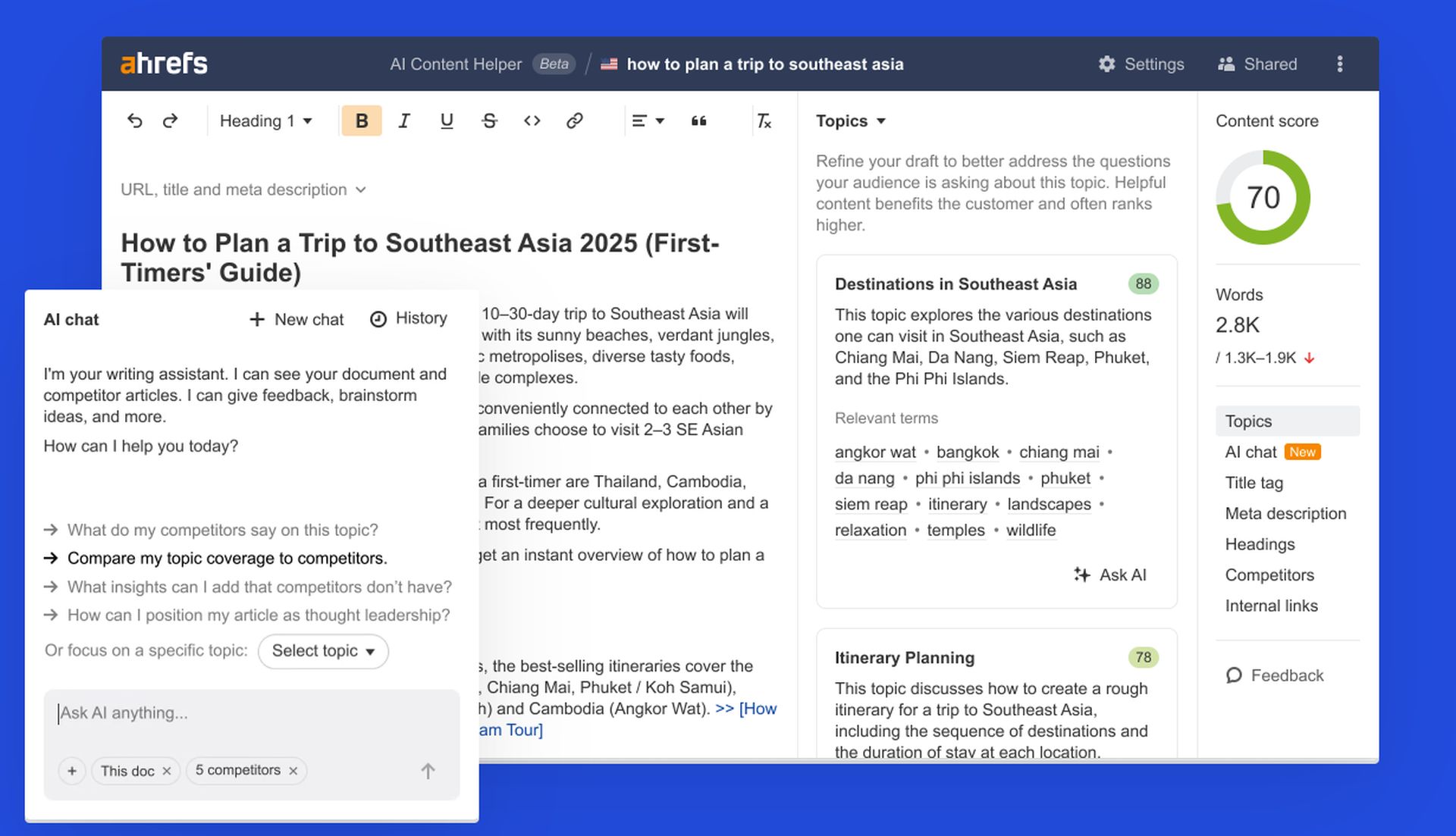This screenshot has width=1456, height=836.
Task: Toggle italic formatting
Action: (x=404, y=121)
